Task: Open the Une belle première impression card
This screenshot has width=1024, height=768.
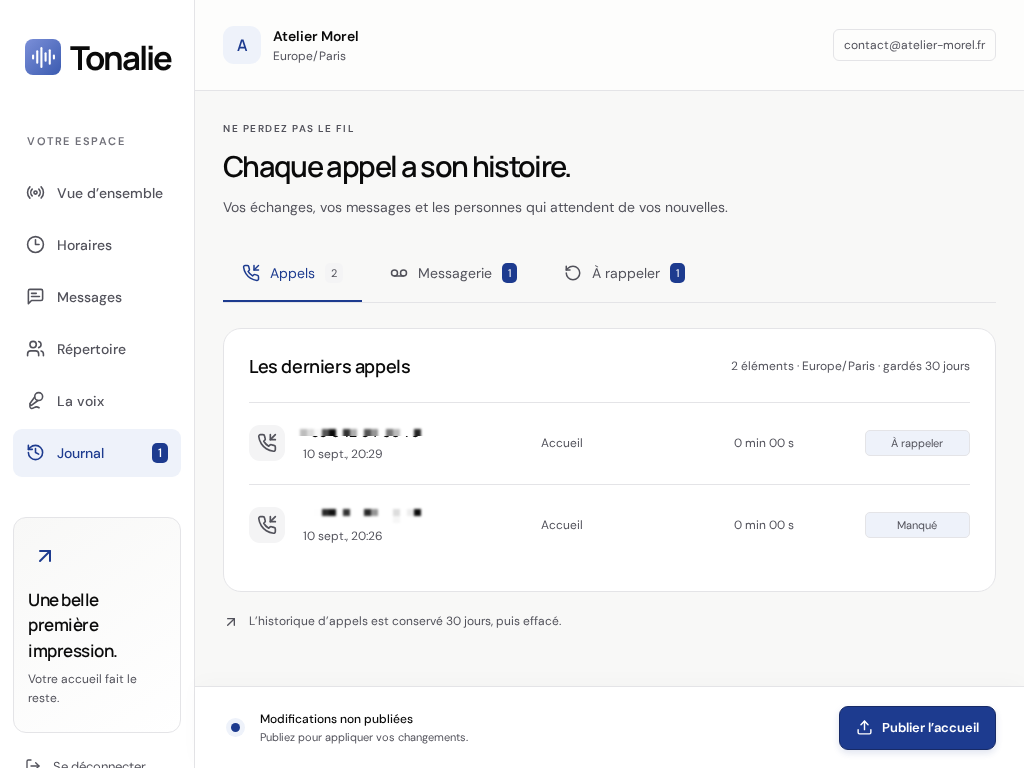Action: pos(97,625)
